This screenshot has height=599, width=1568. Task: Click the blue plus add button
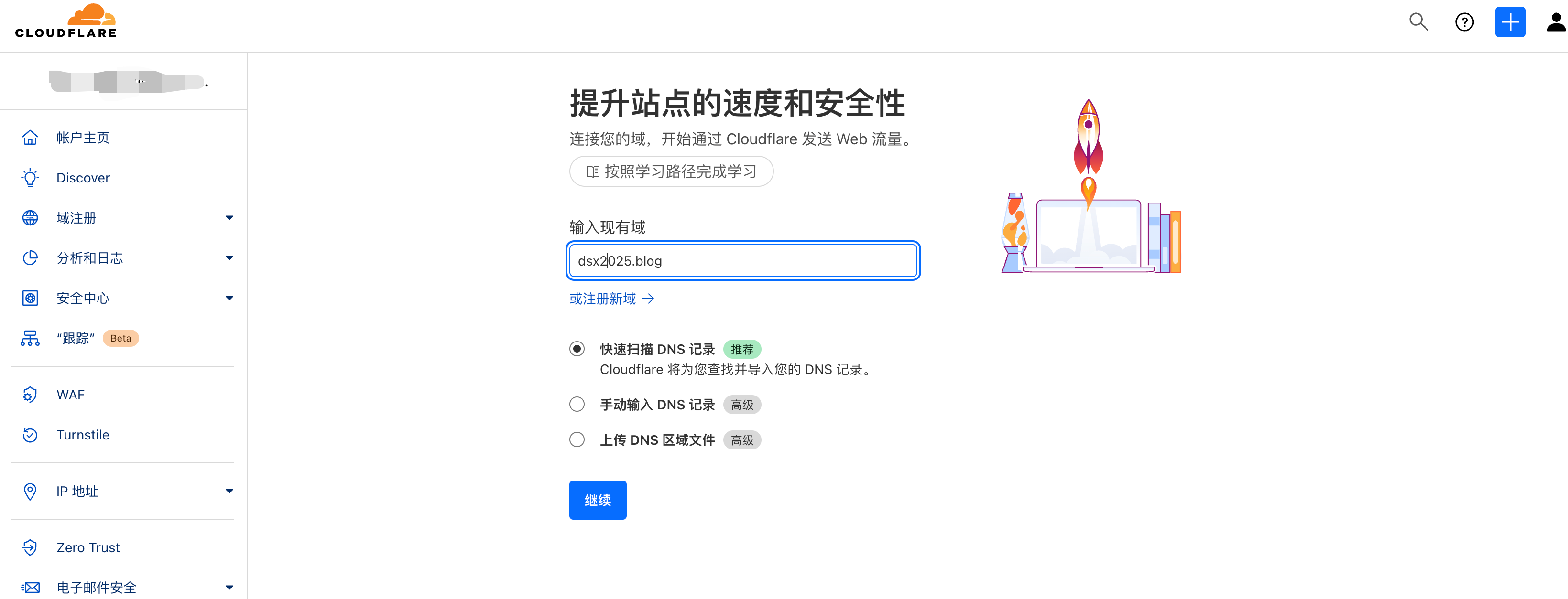[1510, 22]
